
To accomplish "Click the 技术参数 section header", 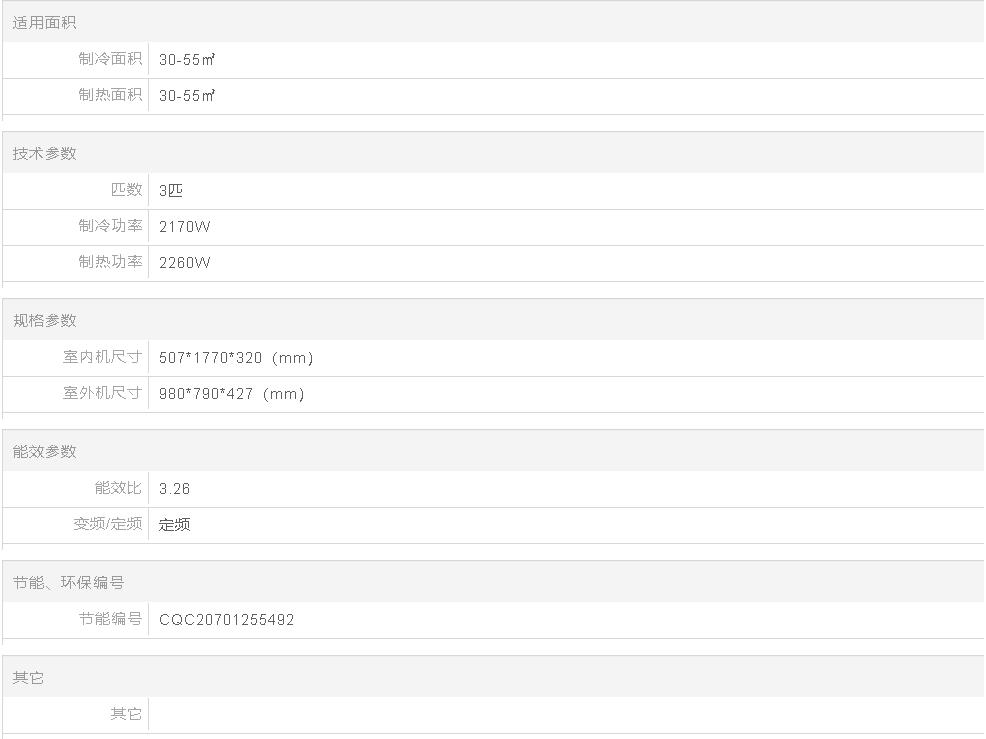I will pyautogui.click(x=44, y=153).
